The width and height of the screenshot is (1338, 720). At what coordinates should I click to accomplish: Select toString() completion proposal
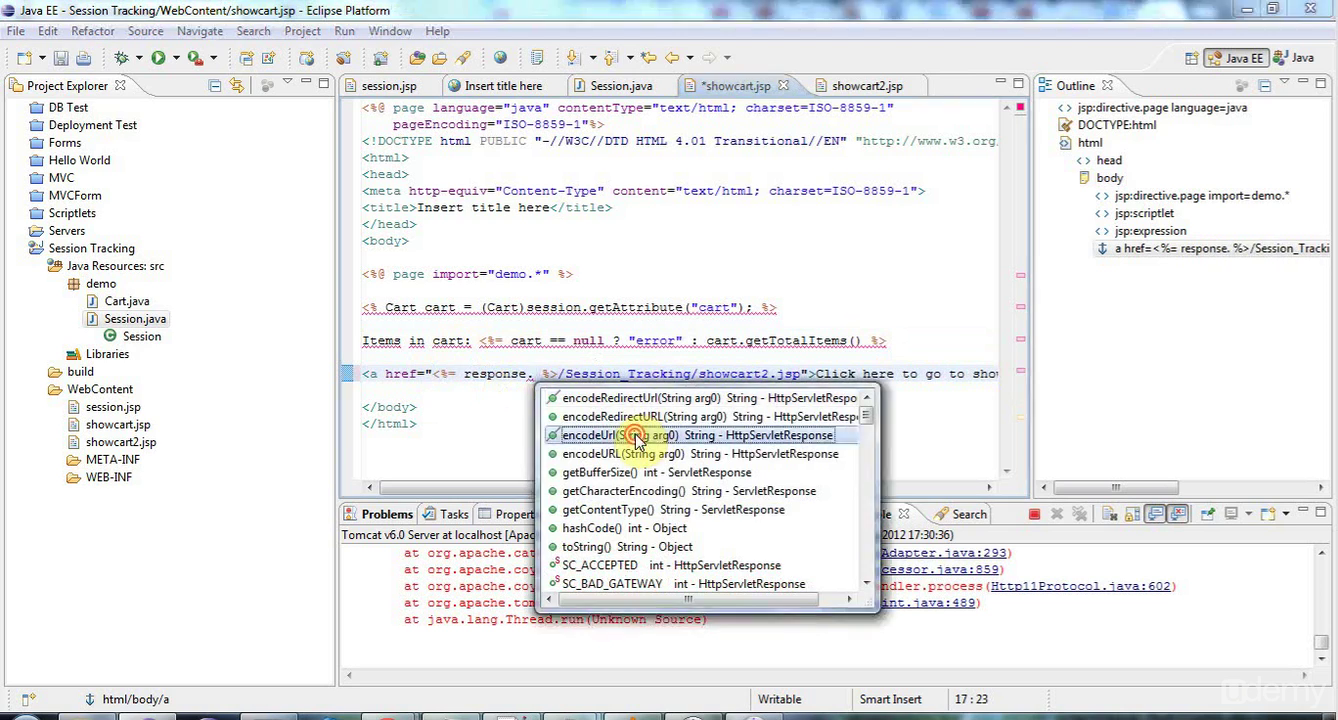[x=700, y=547]
